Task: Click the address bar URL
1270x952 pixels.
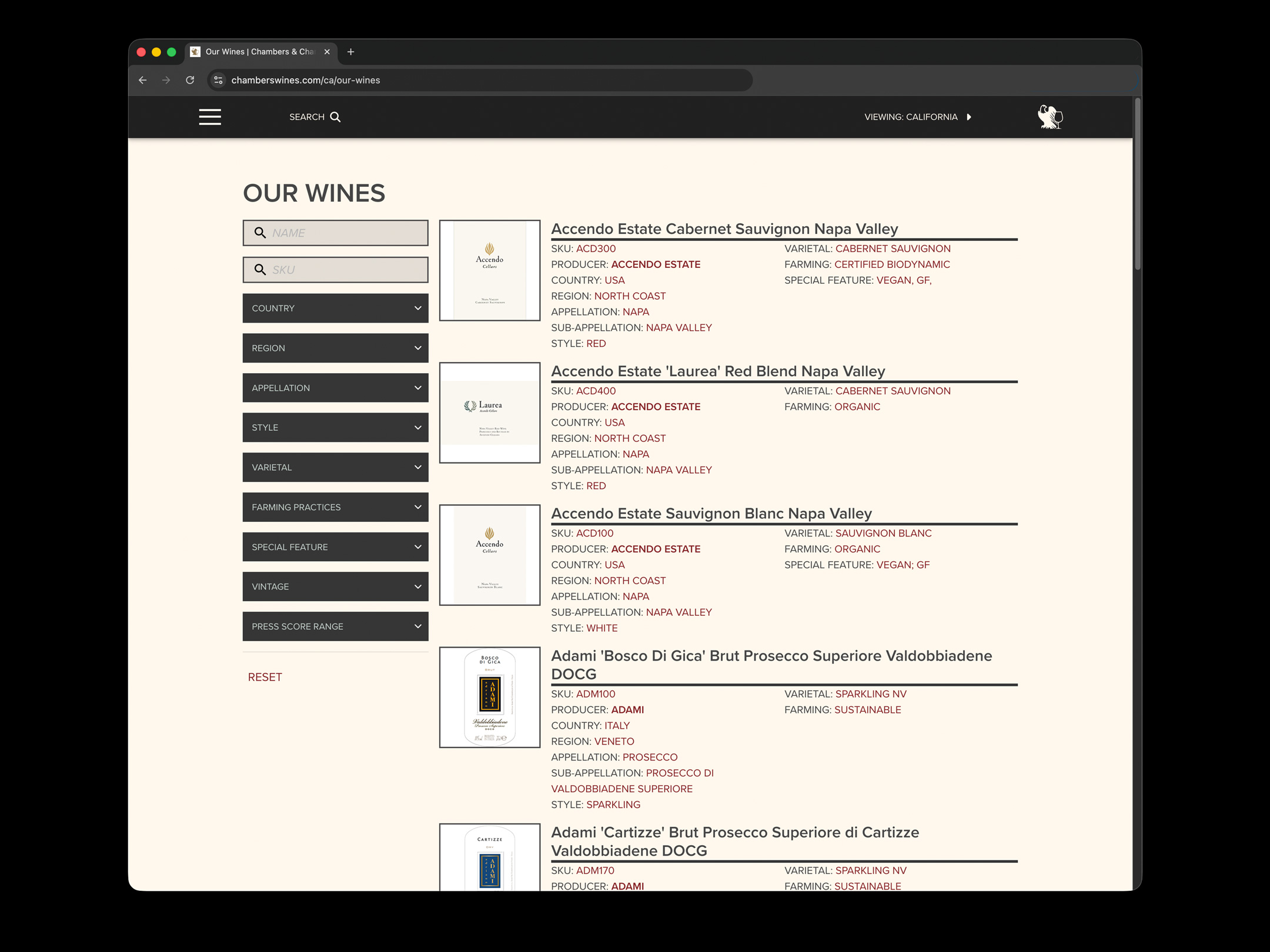Action: tap(306, 80)
